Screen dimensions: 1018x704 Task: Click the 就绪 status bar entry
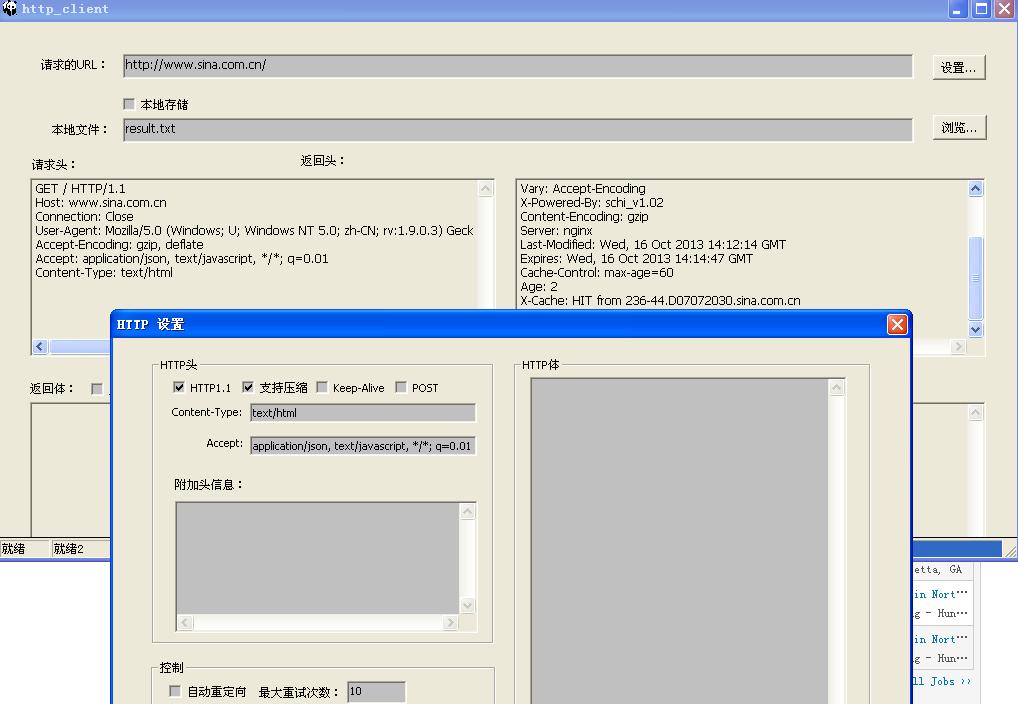[x=24, y=549]
